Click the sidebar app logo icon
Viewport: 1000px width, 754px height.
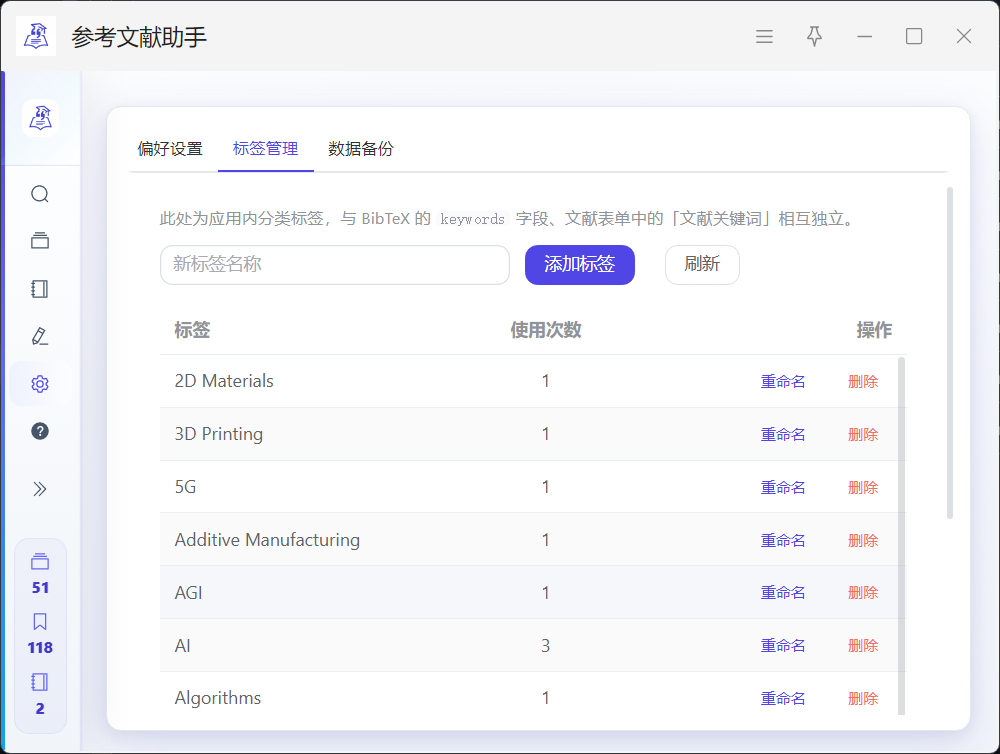point(41,118)
